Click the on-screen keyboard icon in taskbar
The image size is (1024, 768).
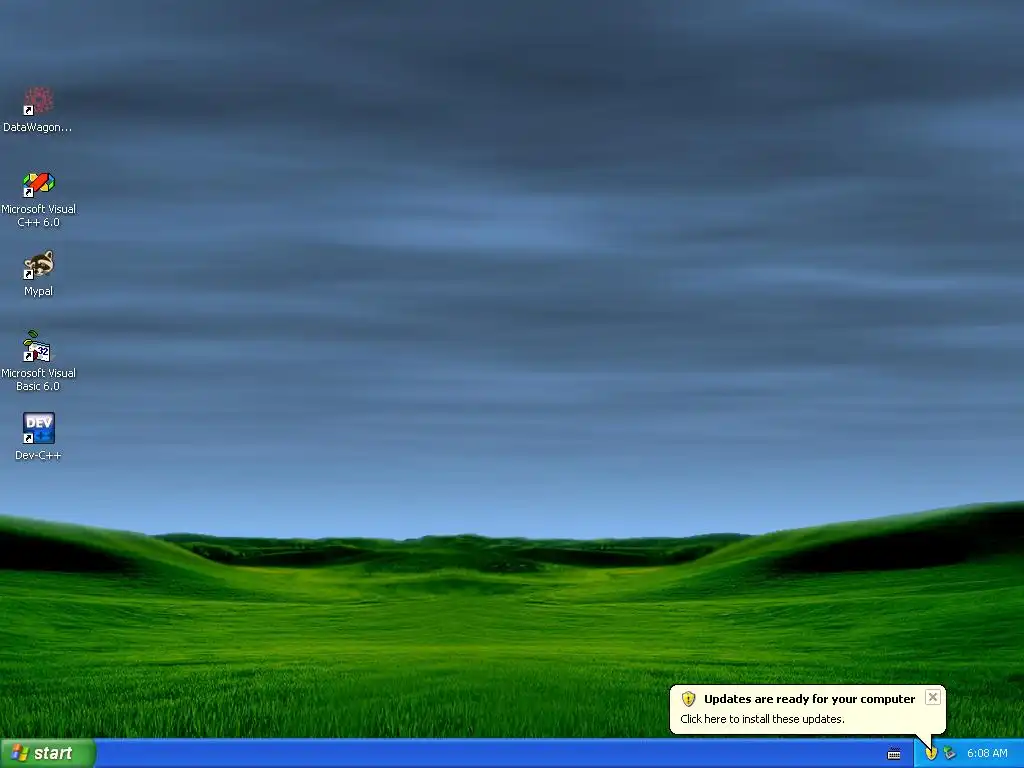[x=894, y=754]
